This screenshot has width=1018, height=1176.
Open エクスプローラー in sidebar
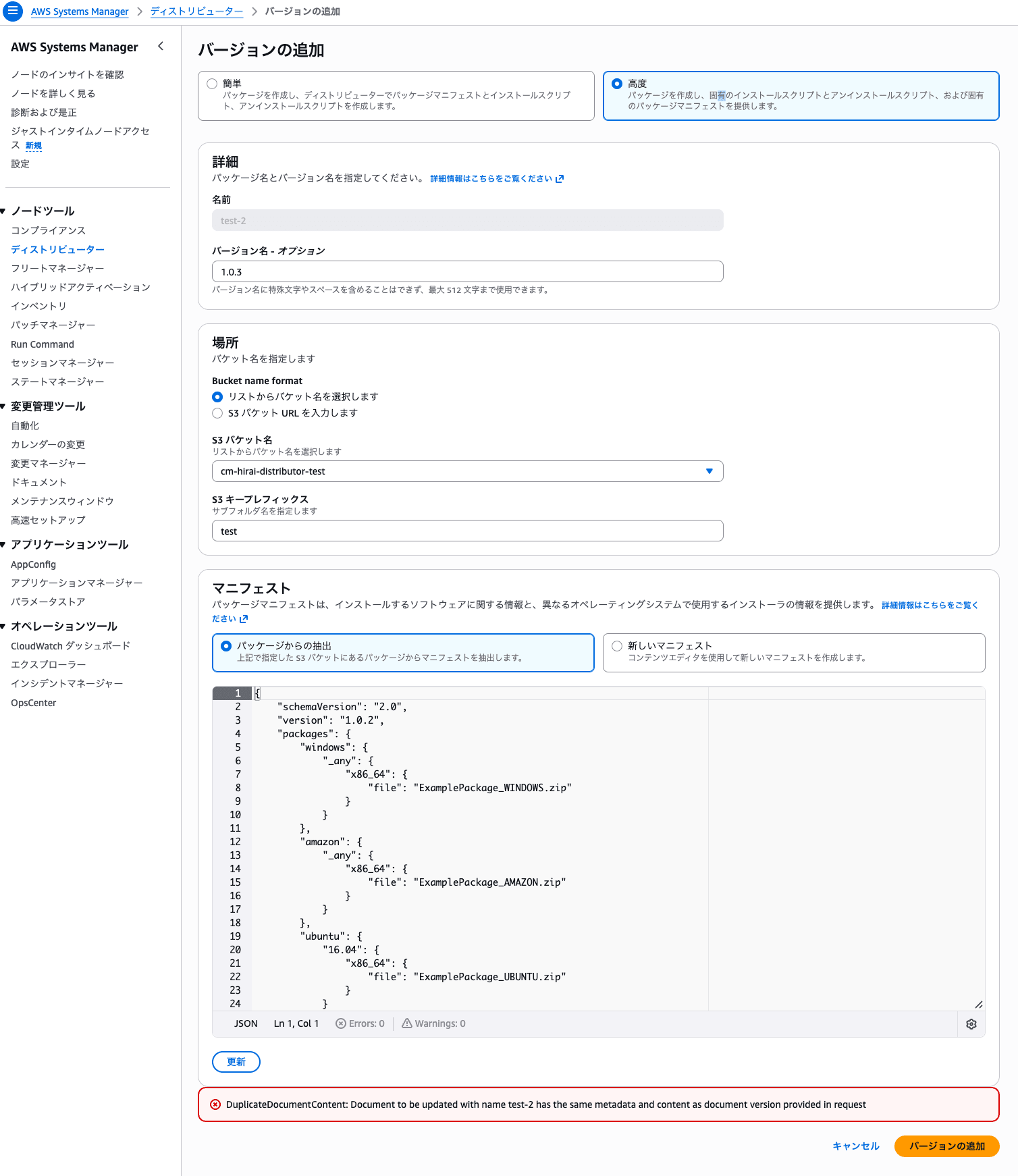coord(49,664)
